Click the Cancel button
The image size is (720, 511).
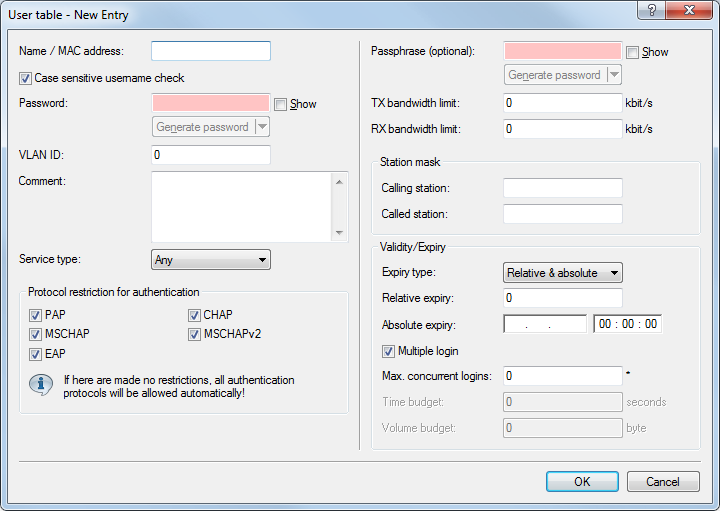(x=662, y=481)
